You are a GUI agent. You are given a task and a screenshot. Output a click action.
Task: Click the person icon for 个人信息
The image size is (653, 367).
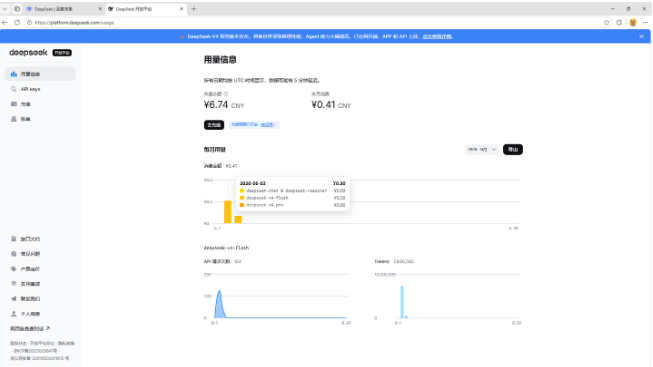(x=13, y=314)
